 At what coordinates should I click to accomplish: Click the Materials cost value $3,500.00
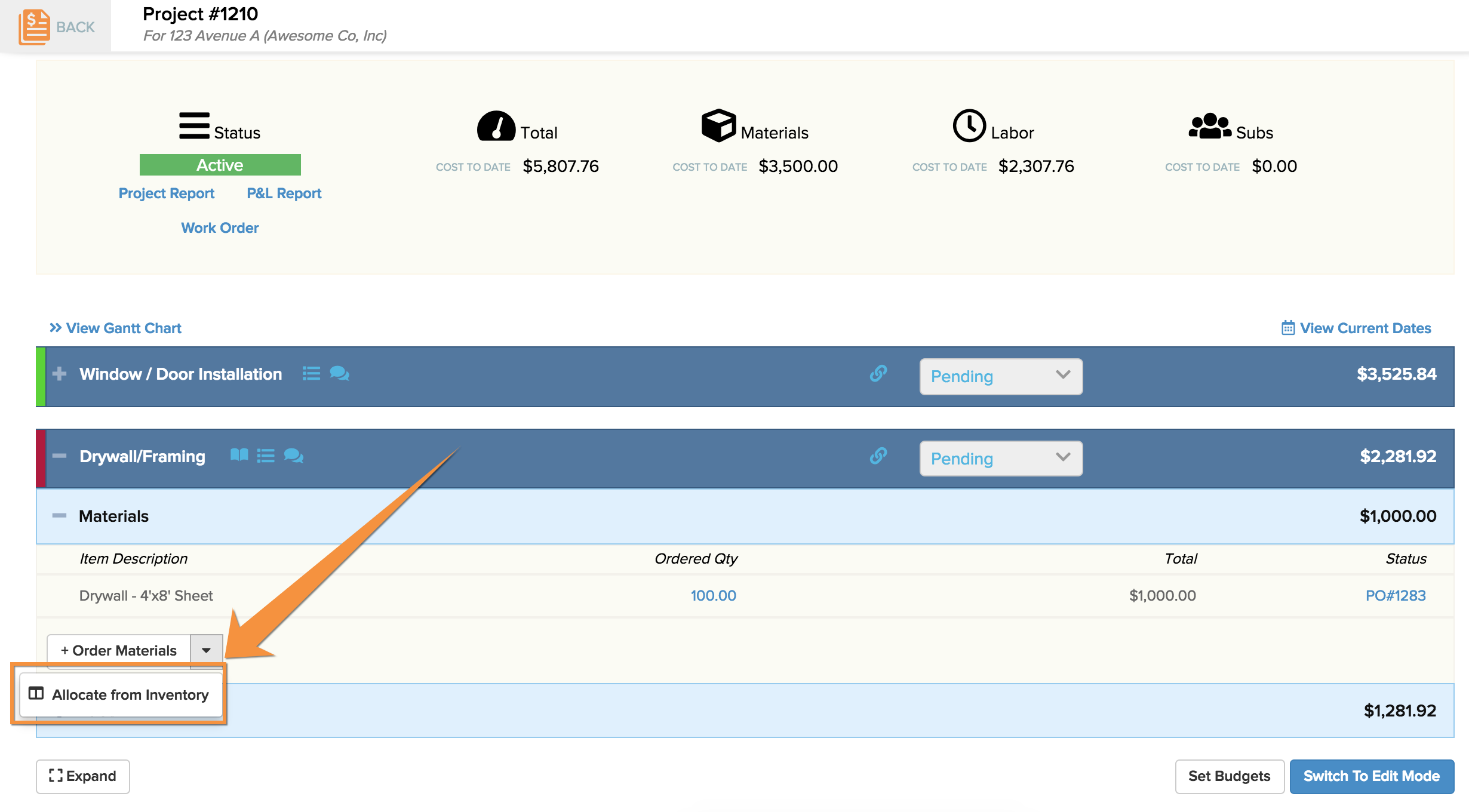point(798,166)
